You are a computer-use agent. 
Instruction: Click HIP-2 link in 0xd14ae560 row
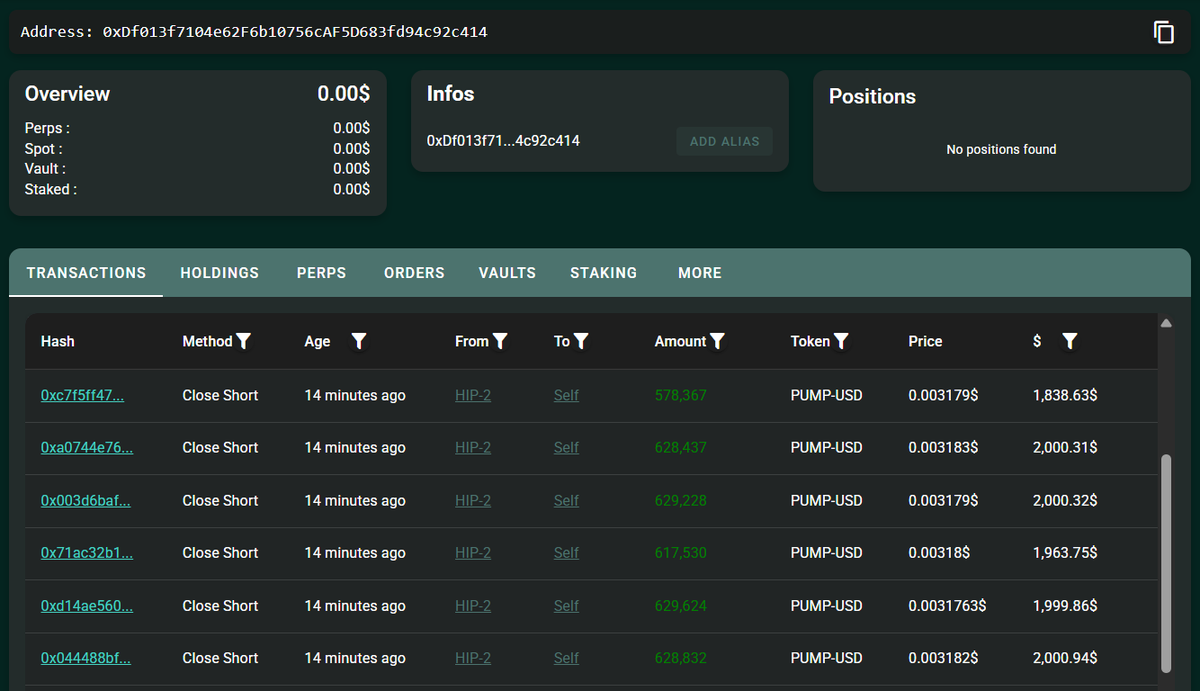click(x=473, y=605)
